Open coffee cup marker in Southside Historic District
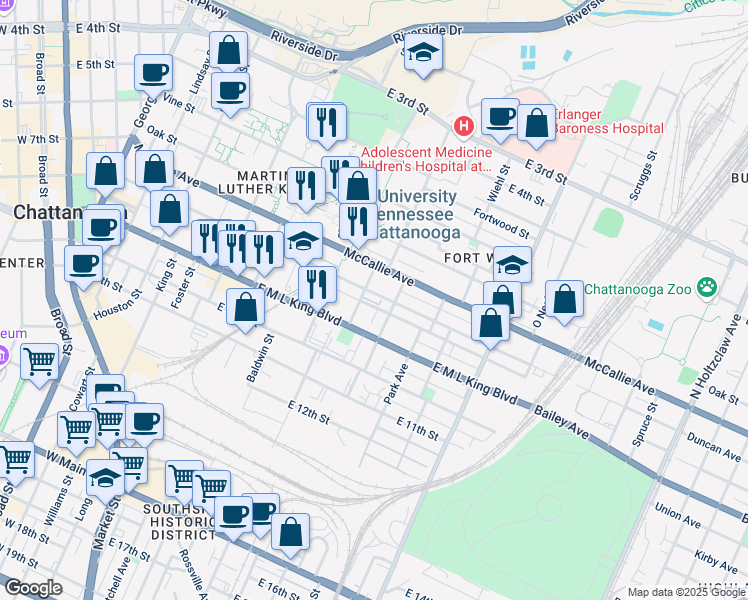 (x=233, y=516)
